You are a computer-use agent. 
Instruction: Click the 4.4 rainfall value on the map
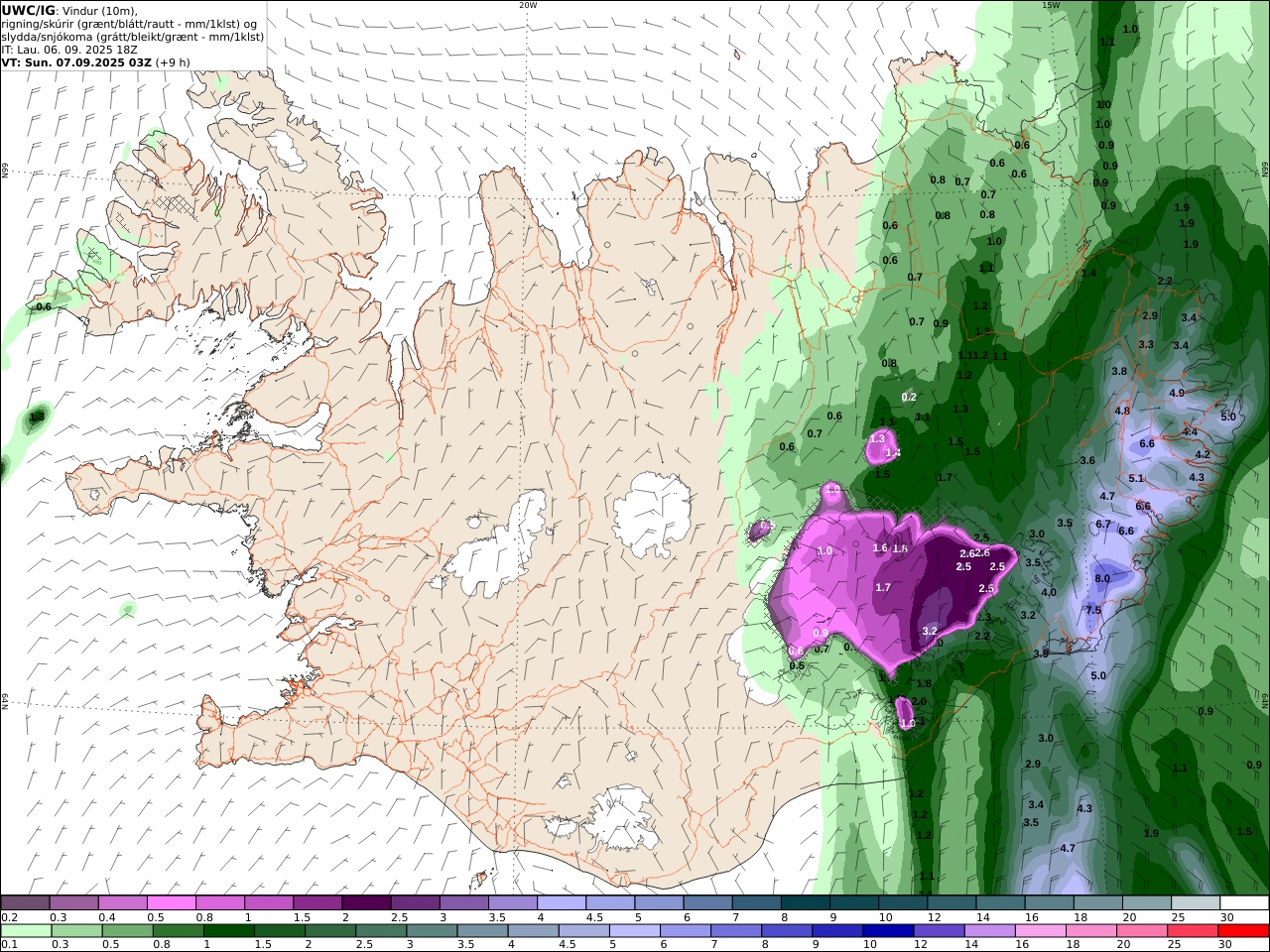coord(1190,431)
